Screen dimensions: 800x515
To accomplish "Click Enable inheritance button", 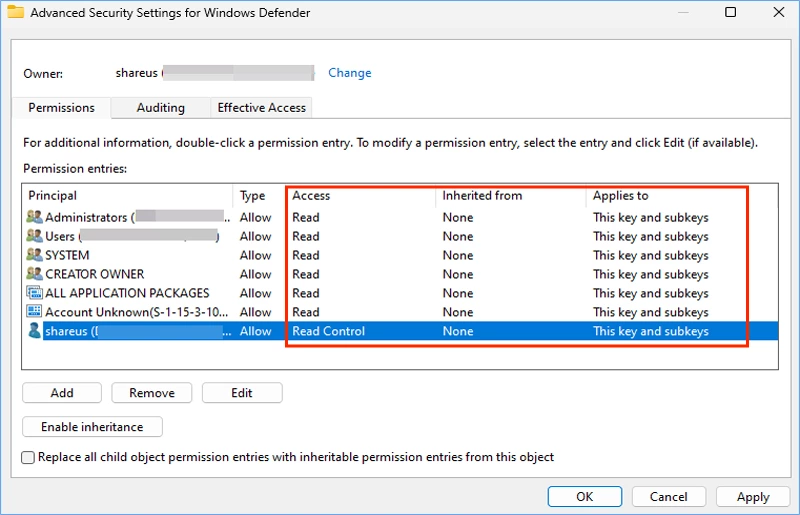I will [92, 427].
